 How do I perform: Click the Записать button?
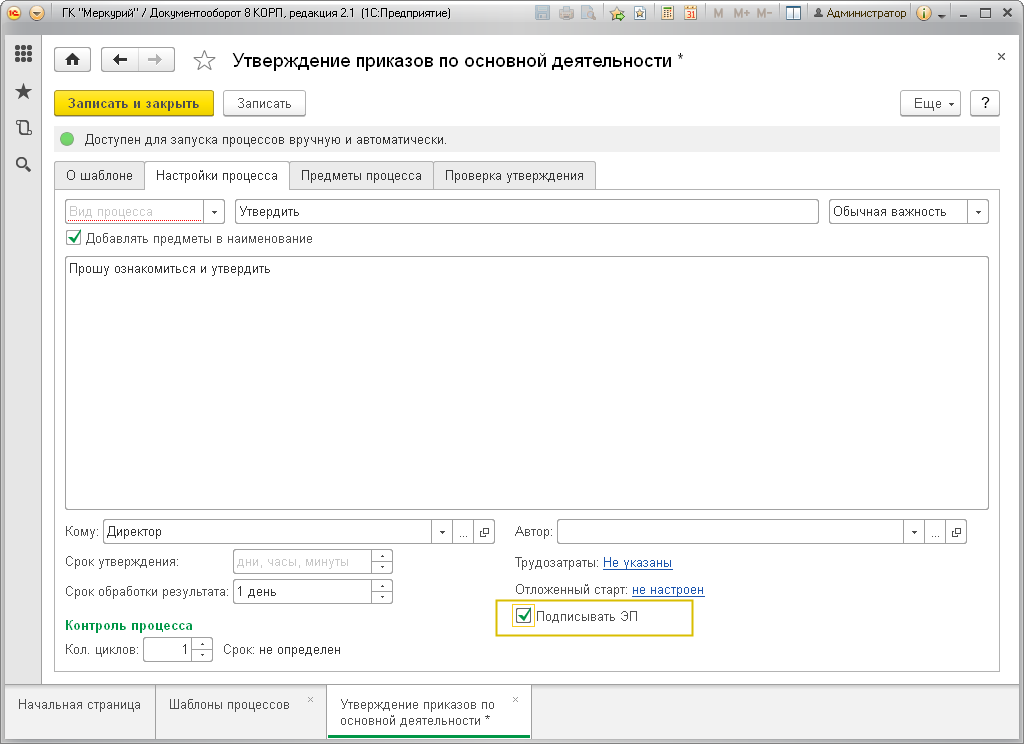click(264, 103)
